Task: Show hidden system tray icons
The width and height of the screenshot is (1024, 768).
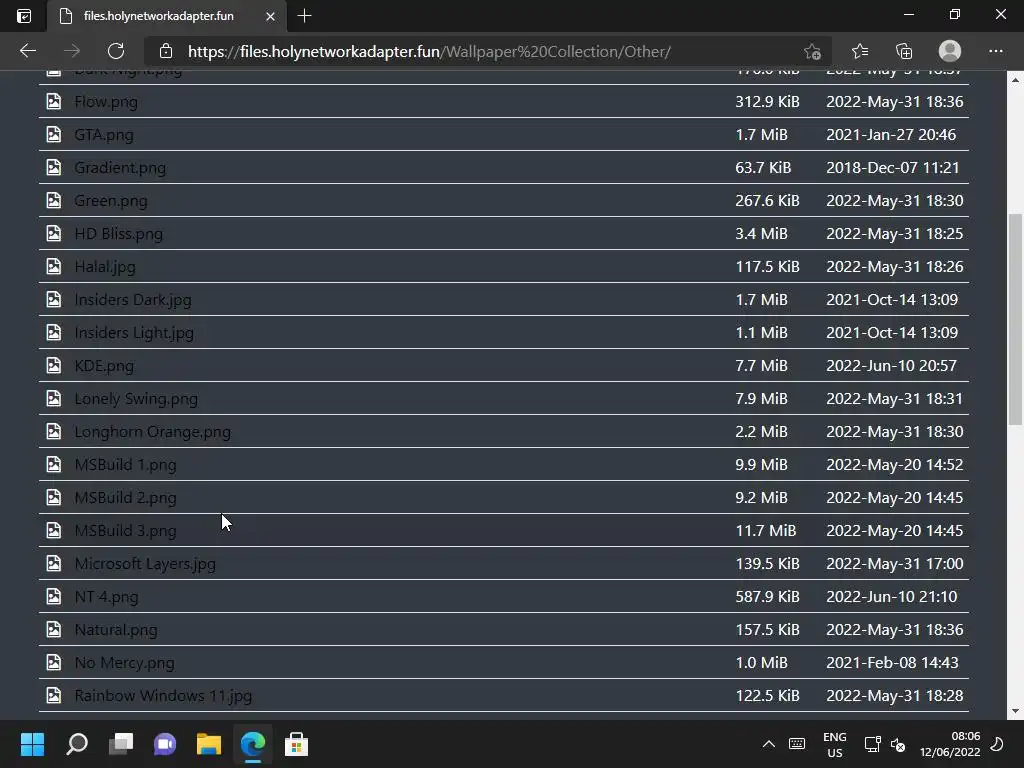Action: (769, 744)
